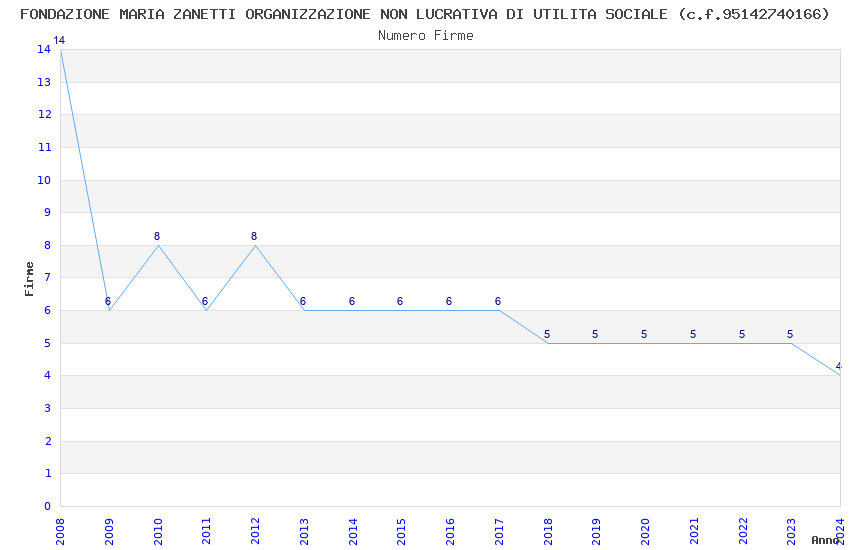Image resolution: width=850 pixels, height=550 pixels.
Task: Select the year 2008 on the x-axis
Action: [x=60, y=531]
